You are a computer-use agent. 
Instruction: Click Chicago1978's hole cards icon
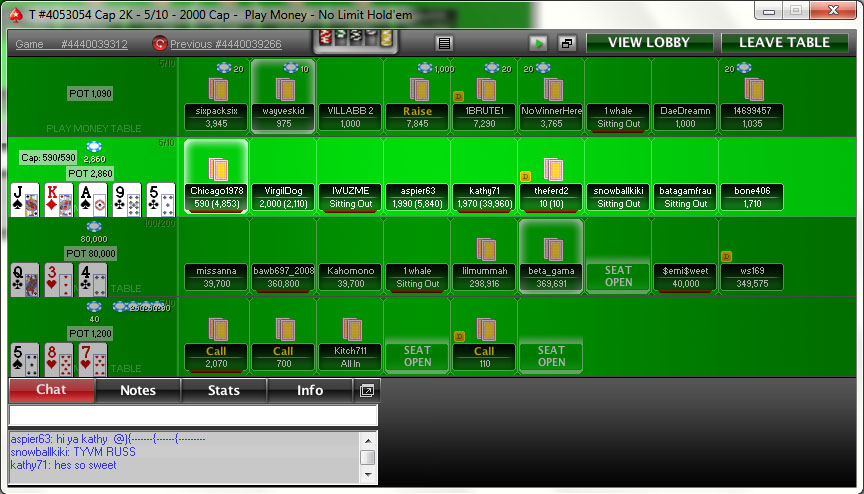[x=216, y=168]
